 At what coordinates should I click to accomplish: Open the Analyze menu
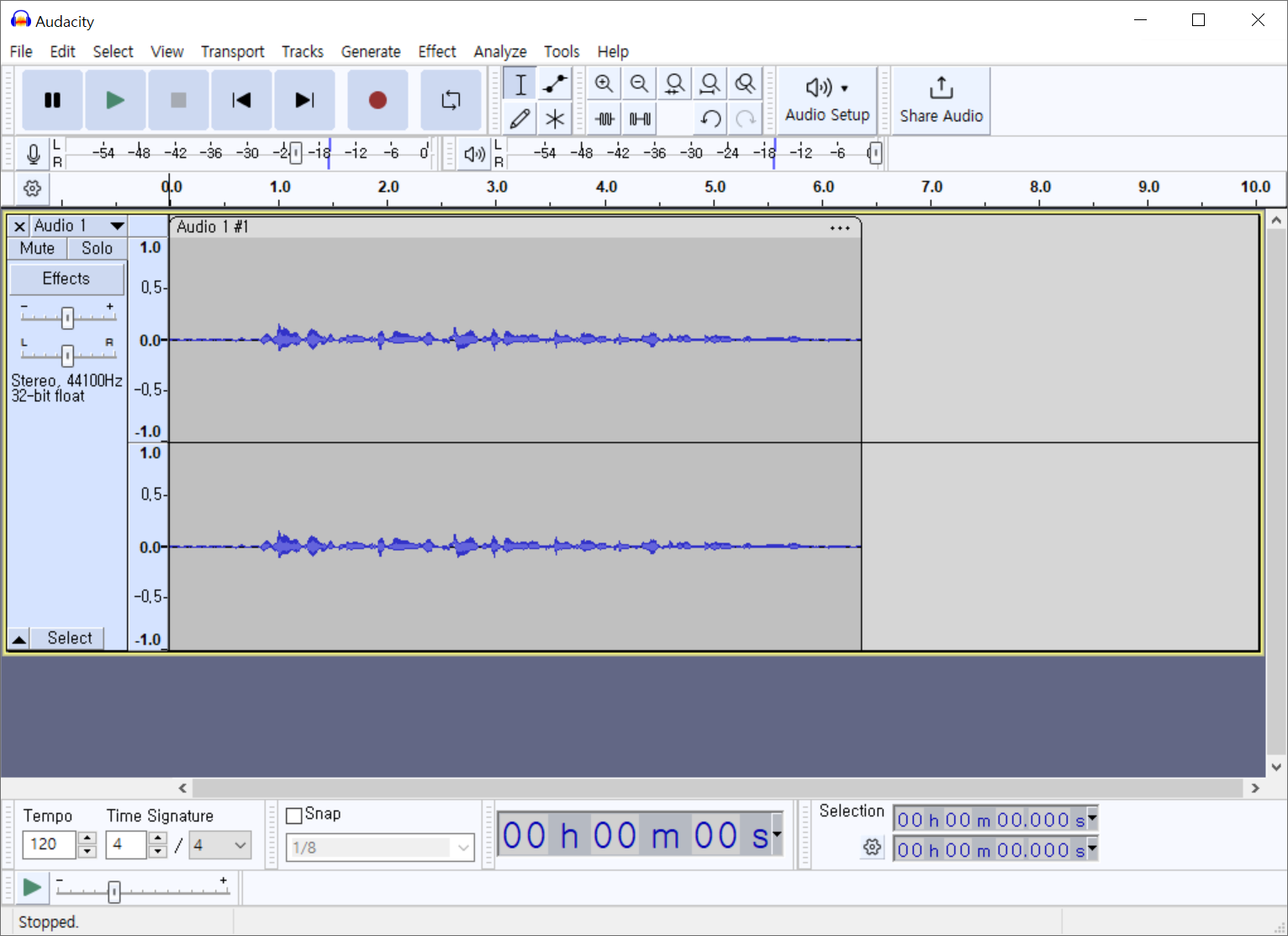coord(500,51)
